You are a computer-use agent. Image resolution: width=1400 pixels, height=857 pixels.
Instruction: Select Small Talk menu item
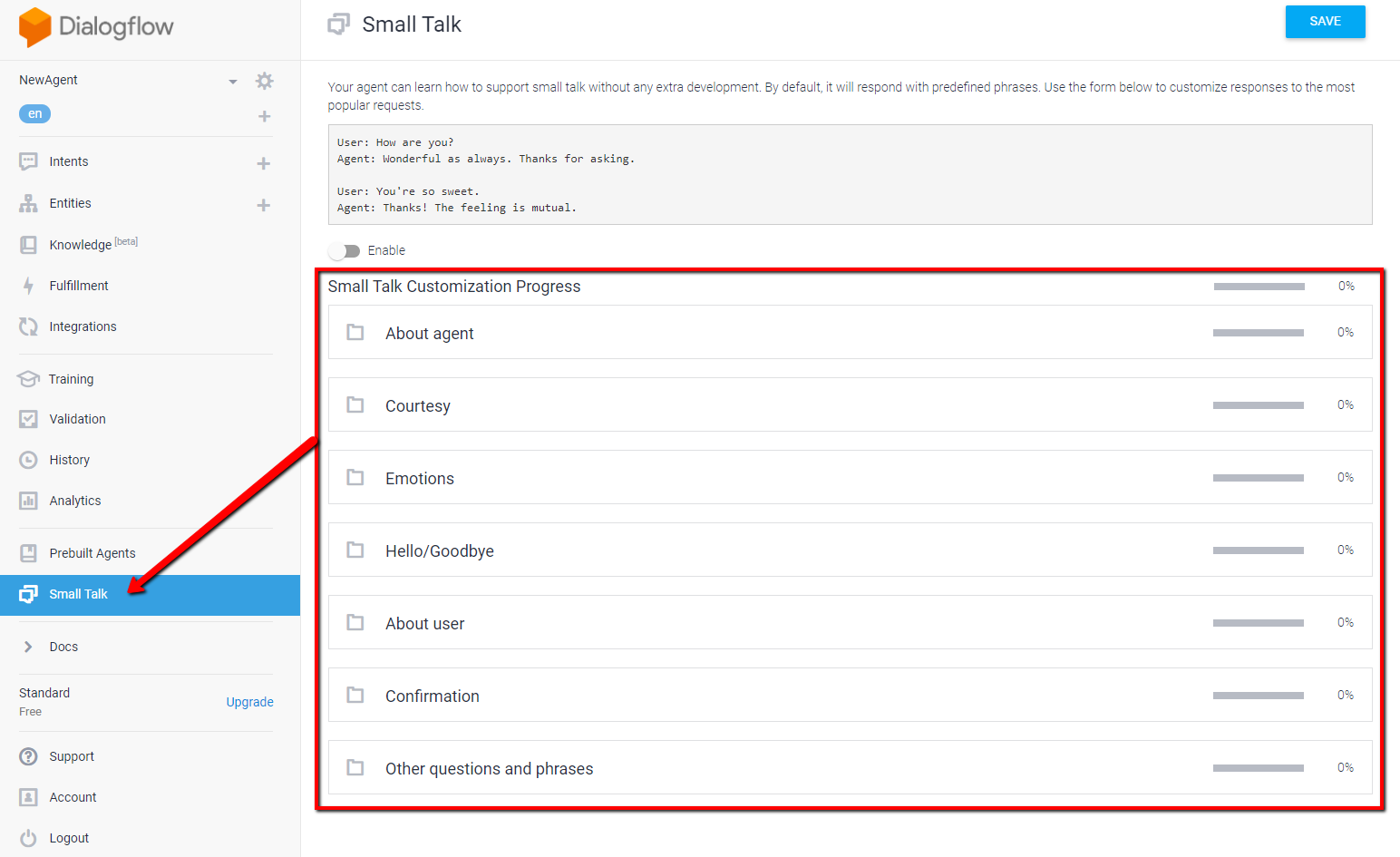150,595
